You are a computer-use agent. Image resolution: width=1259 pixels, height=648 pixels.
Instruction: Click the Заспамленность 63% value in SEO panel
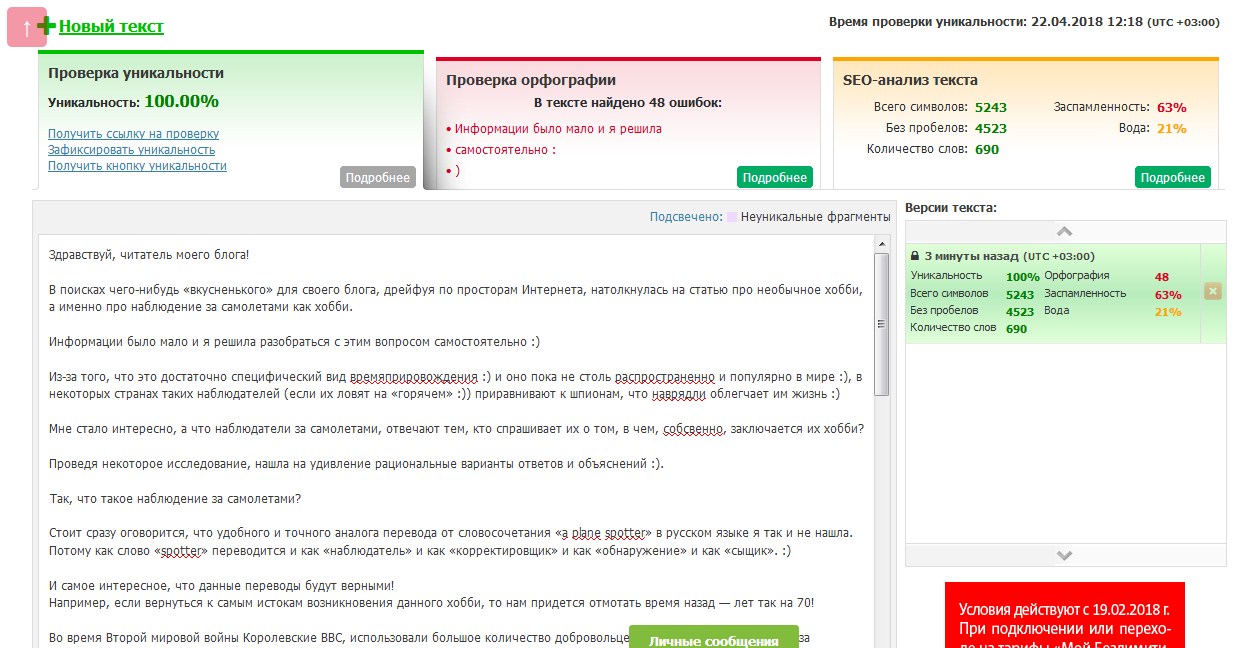(x=1172, y=108)
